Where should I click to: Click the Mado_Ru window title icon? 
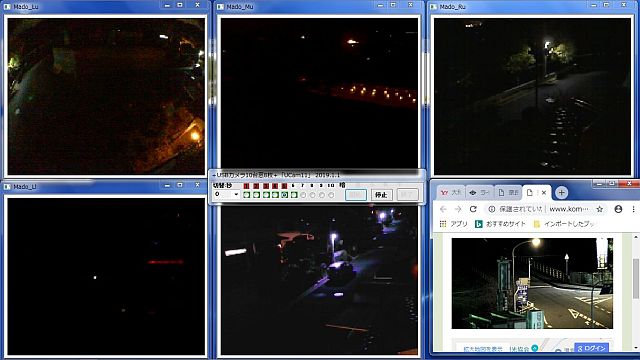click(x=433, y=7)
